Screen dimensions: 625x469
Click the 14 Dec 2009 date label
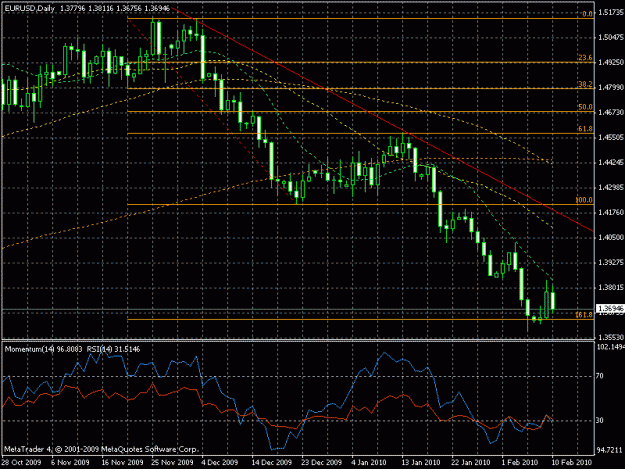coord(272,462)
